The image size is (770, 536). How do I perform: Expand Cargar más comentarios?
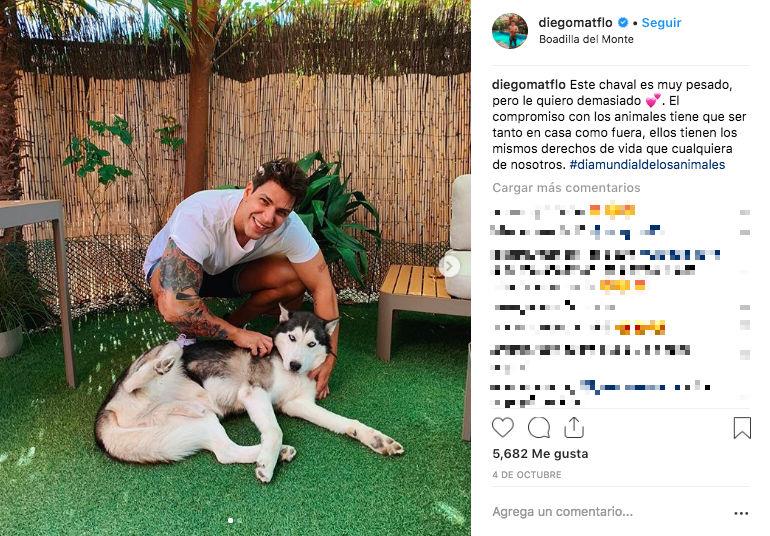coord(566,188)
